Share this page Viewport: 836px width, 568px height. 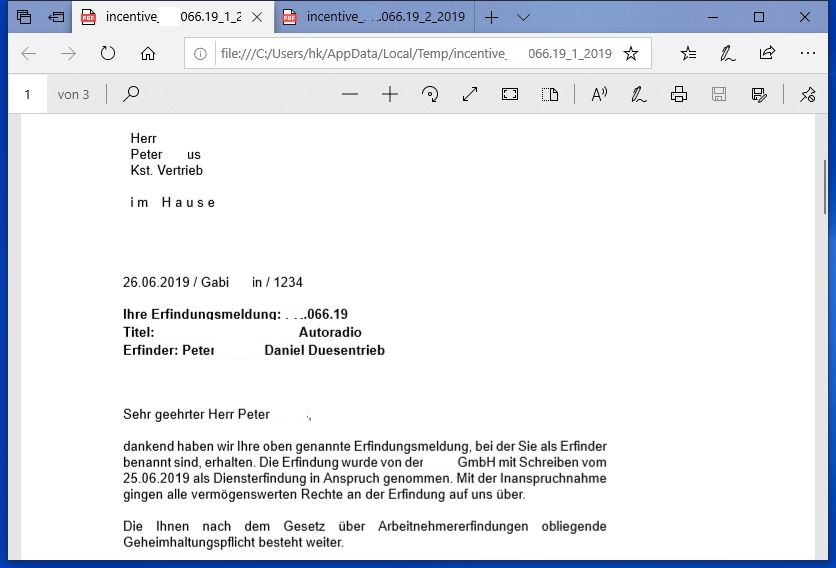pyautogui.click(x=767, y=53)
